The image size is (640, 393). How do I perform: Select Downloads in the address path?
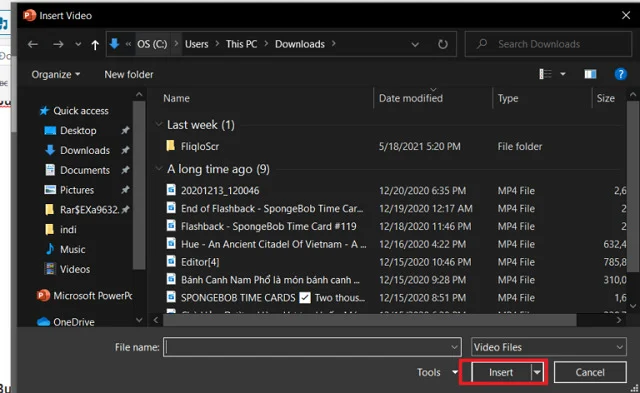point(300,44)
